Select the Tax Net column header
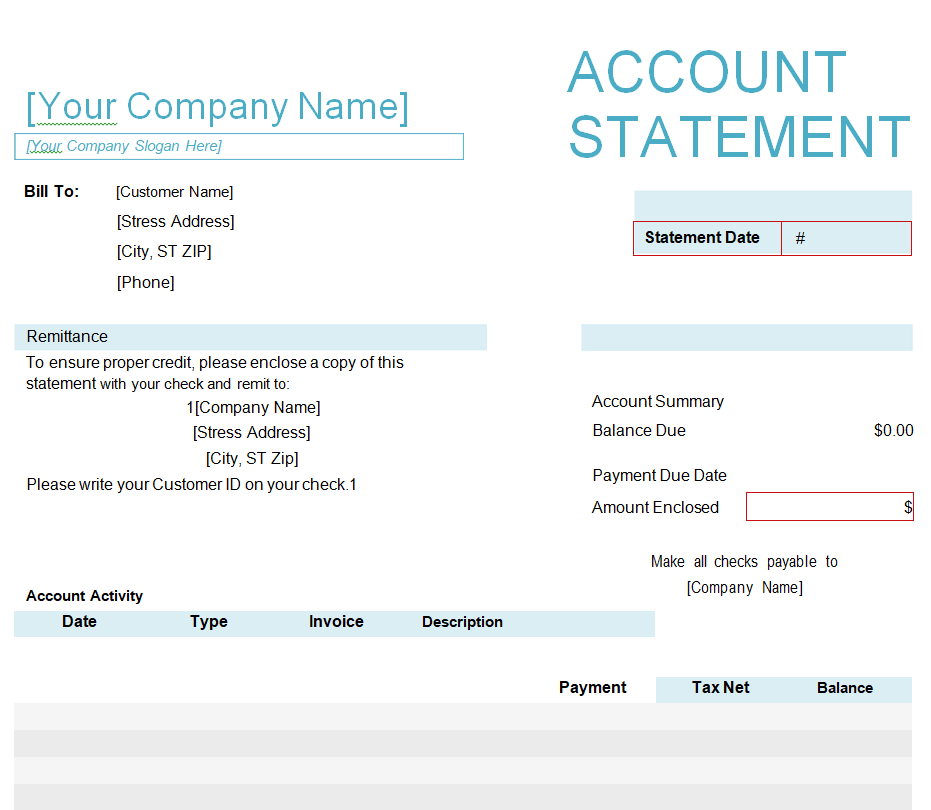Viewport: 931px width, 810px height. click(x=720, y=688)
